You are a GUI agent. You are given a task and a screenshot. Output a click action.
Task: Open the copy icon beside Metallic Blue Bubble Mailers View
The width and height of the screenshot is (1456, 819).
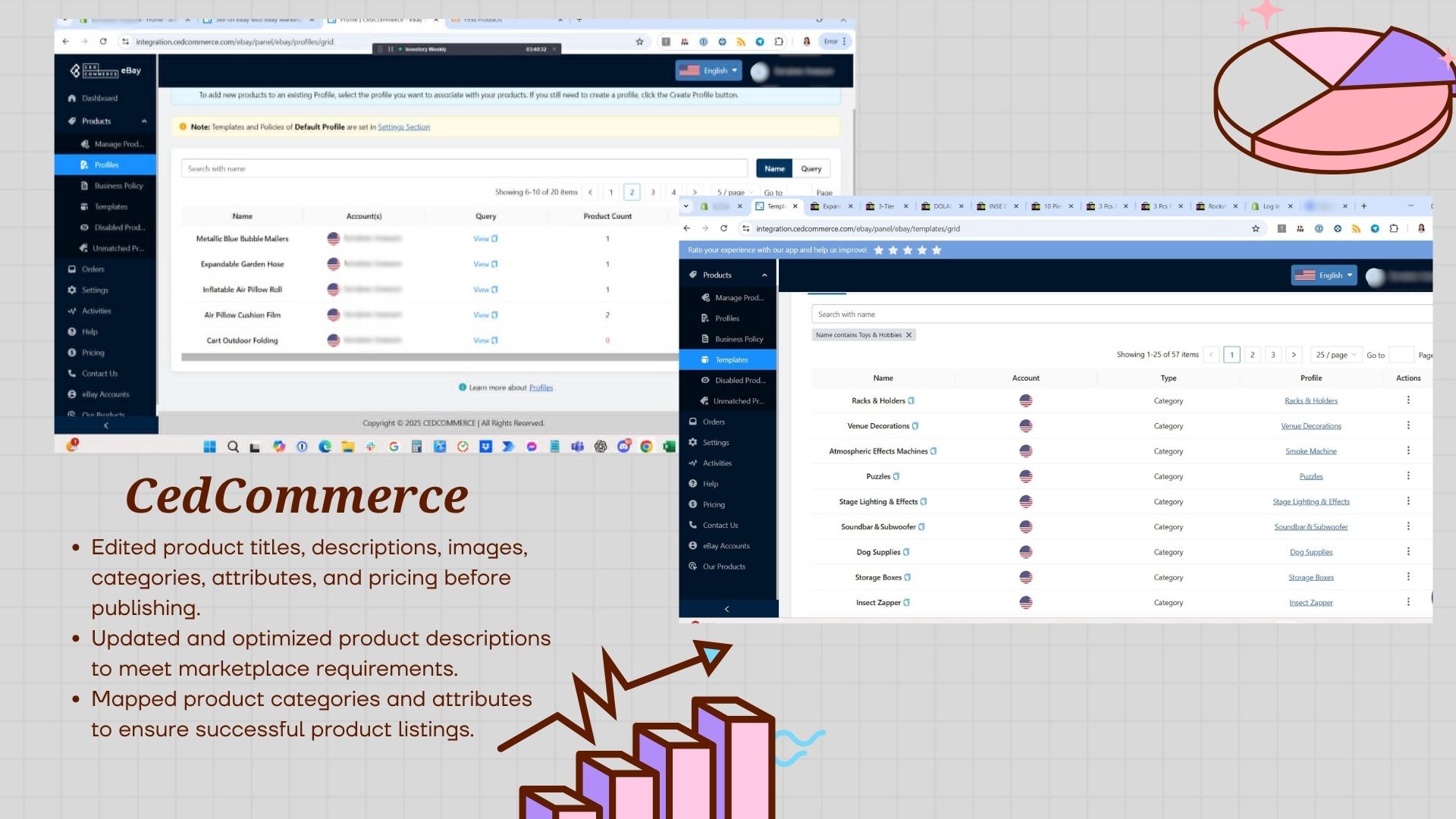point(495,239)
